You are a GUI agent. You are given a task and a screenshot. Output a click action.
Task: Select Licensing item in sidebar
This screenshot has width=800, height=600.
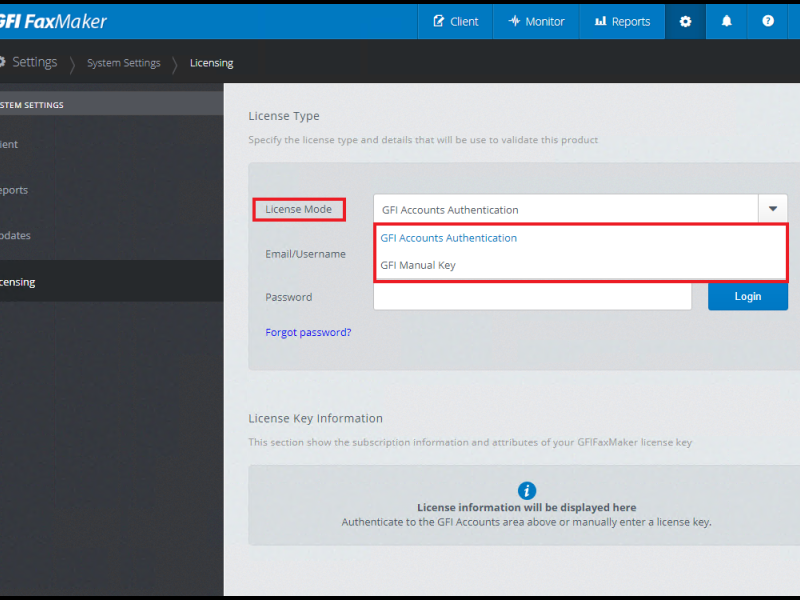(x=111, y=282)
